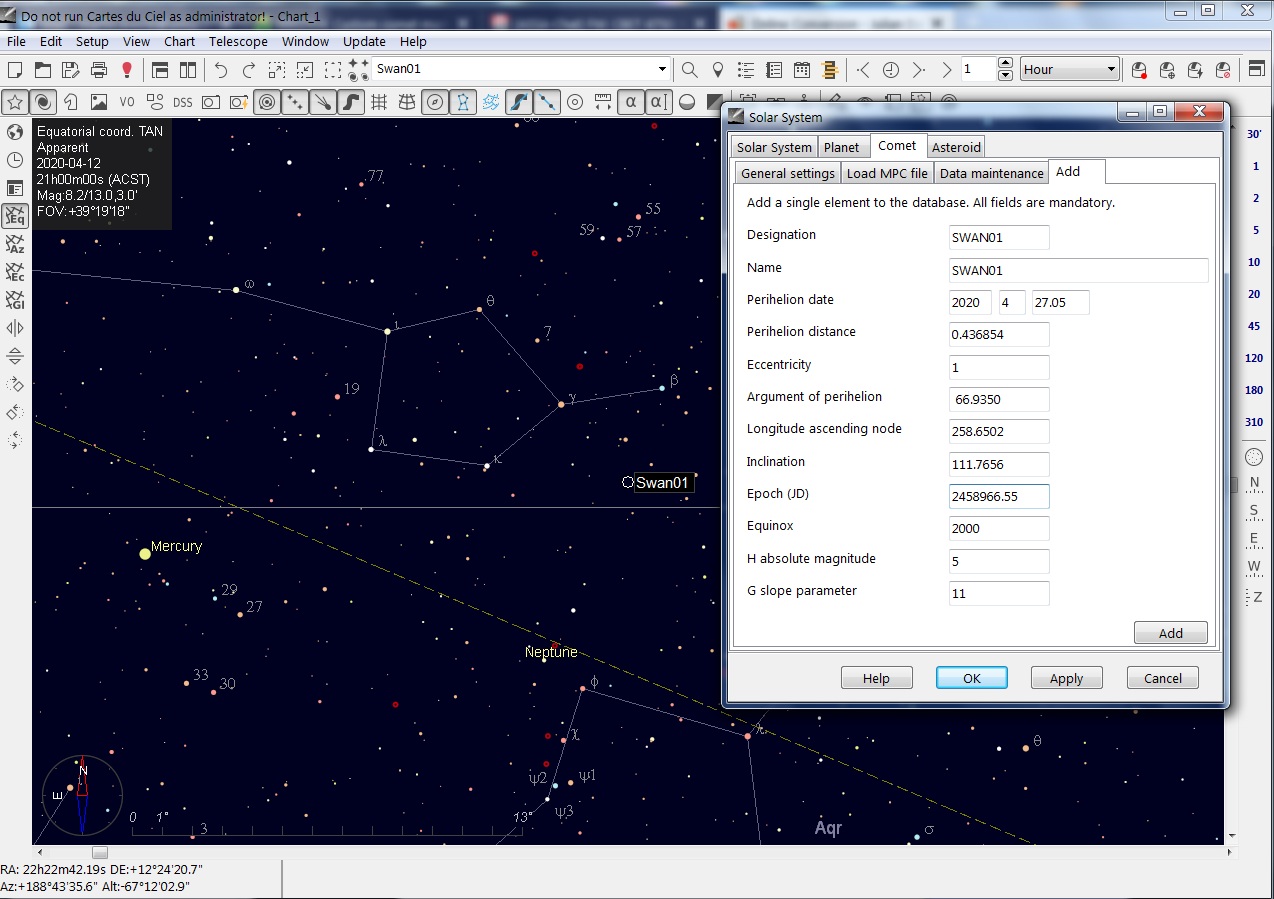Click the Apply button
This screenshot has width=1274, height=899.
1066,678
